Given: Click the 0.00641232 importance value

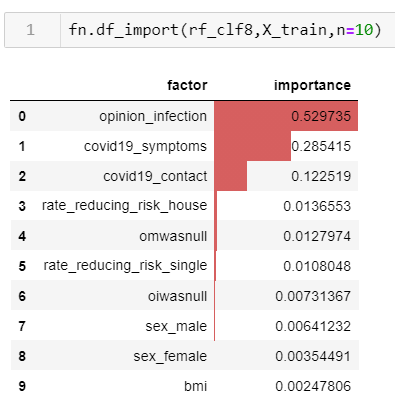Looking at the screenshot, I should click(x=313, y=326).
